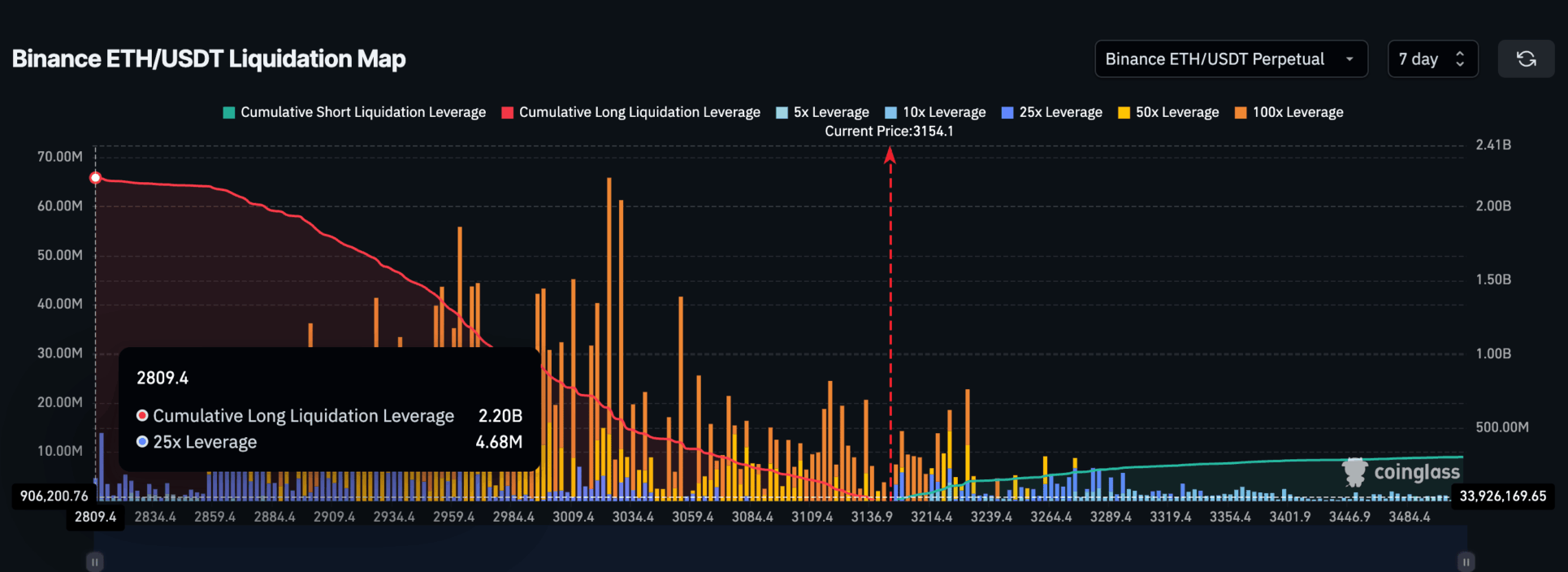Click the Current Price:3154.1 label

click(x=889, y=132)
